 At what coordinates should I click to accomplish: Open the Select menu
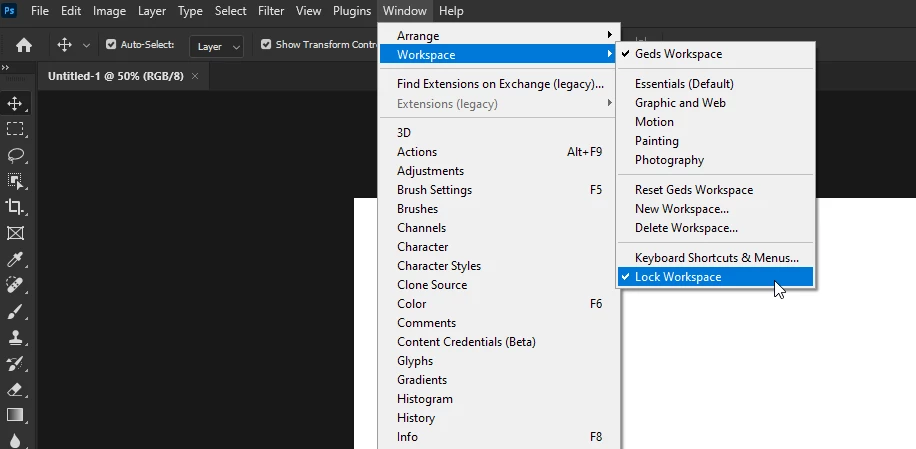231,11
